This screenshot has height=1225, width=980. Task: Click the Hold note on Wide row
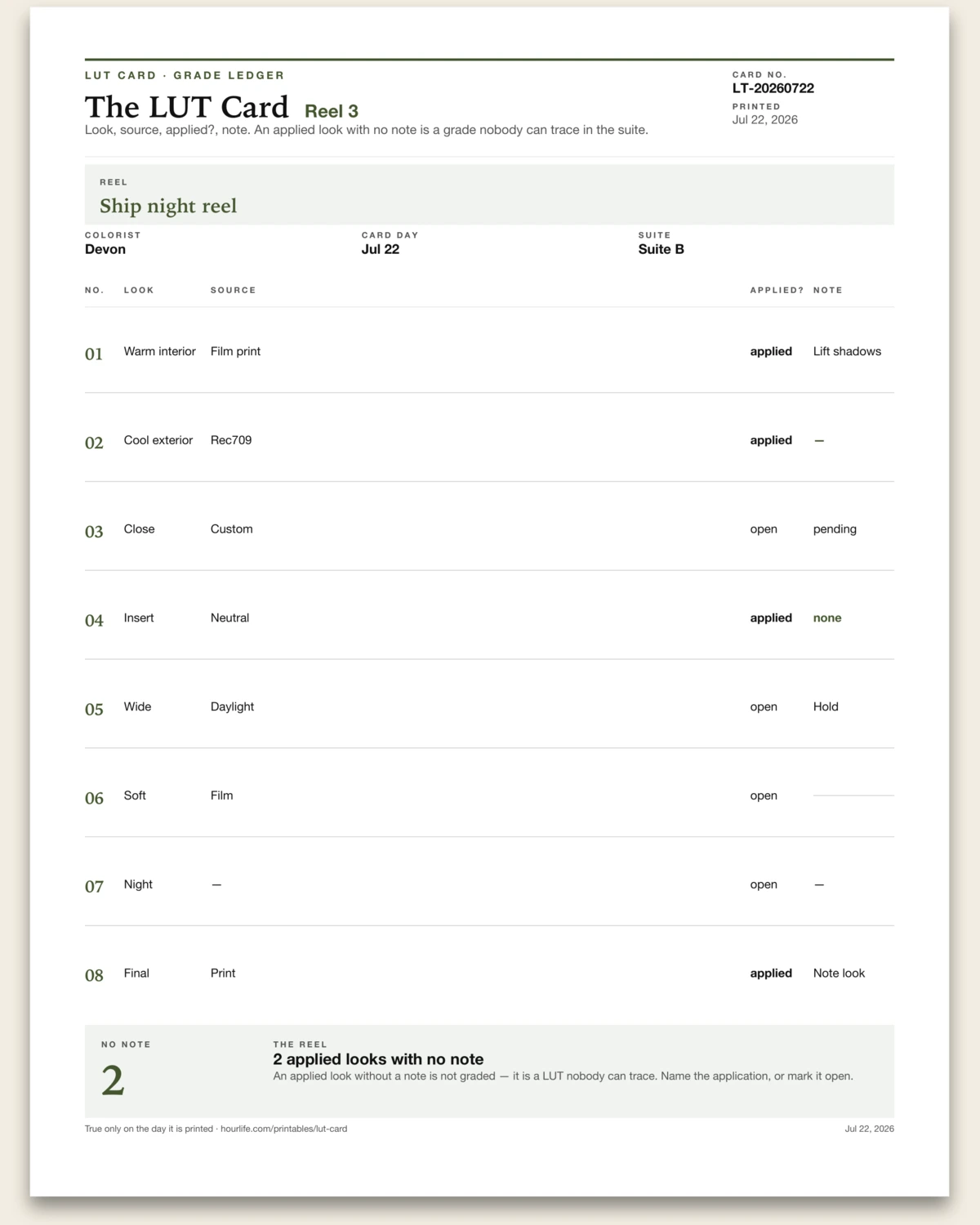pyautogui.click(x=826, y=707)
